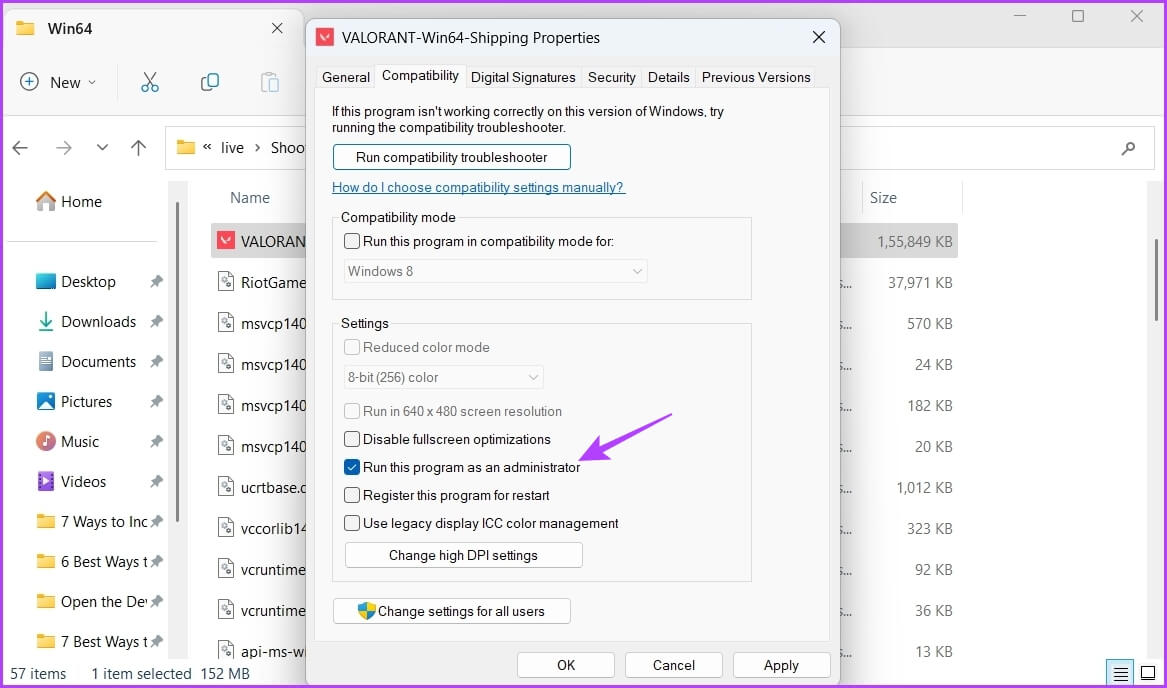This screenshot has height=688, width=1167.
Task: Click the file list vertical scrollbar
Action: pyautogui.click(x=1156, y=279)
